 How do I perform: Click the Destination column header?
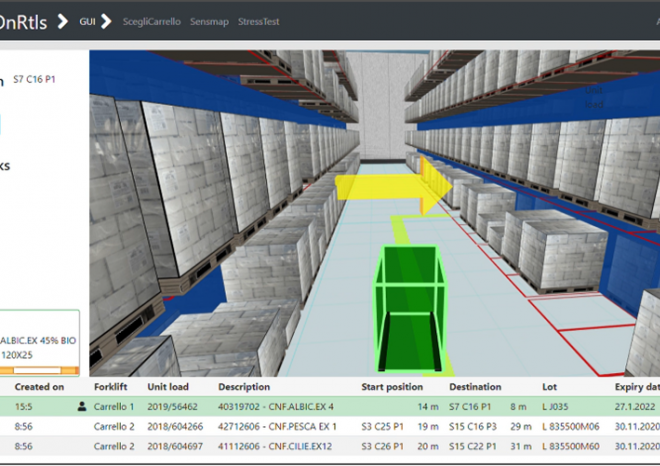pyautogui.click(x=475, y=386)
